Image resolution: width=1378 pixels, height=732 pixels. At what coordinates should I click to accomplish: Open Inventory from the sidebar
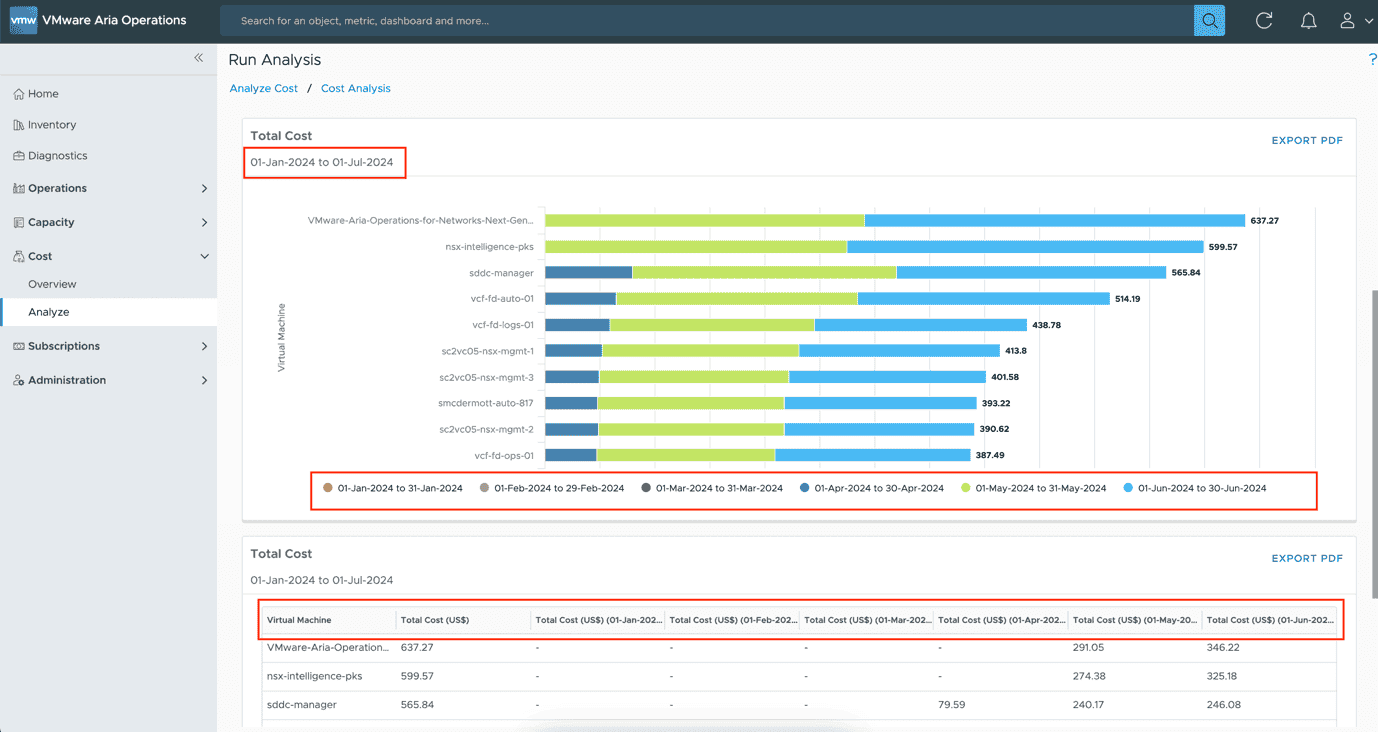[52, 125]
